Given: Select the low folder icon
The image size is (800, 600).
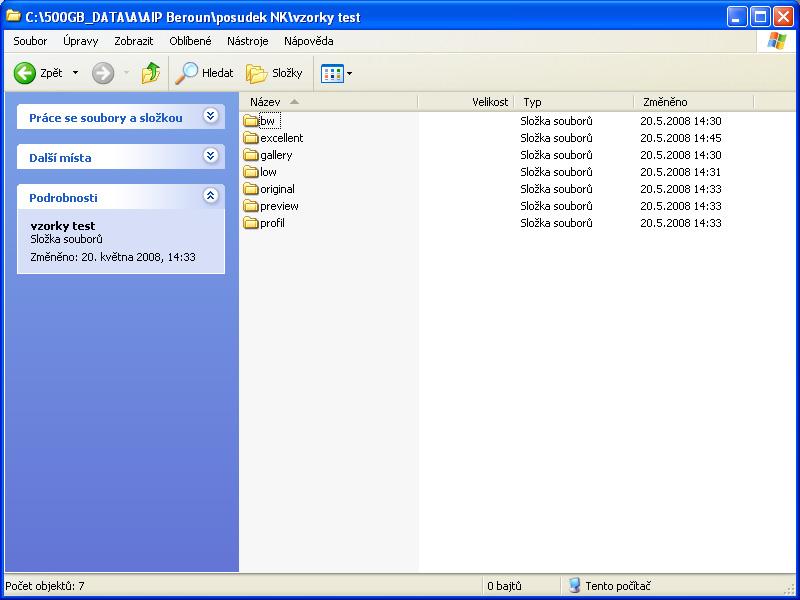Looking at the screenshot, I should point(251,172).
